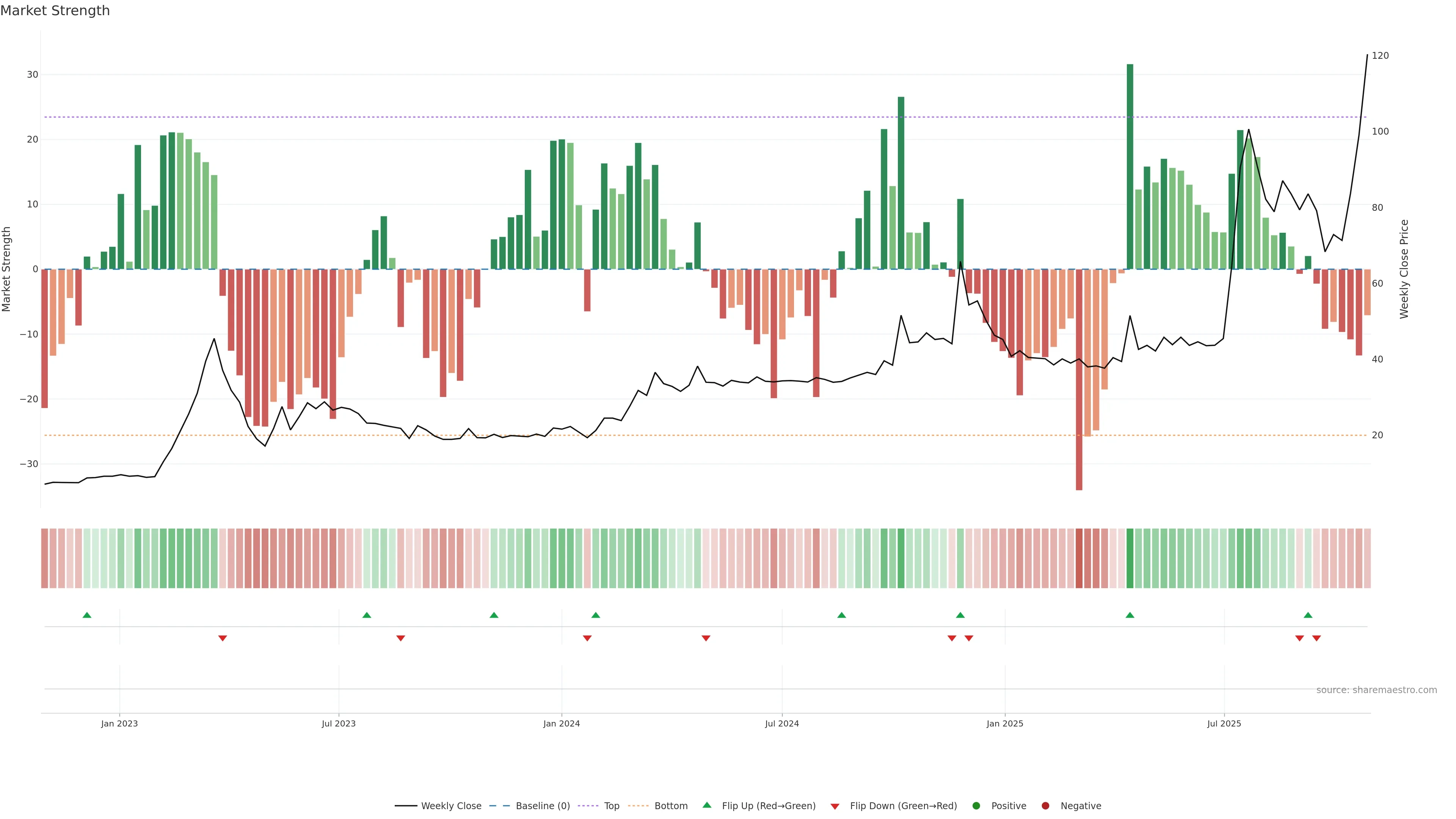Click the deepest red bar below -30
Image resolution: width=1456 pixels, height=819 pixels.
point(1079,379)
